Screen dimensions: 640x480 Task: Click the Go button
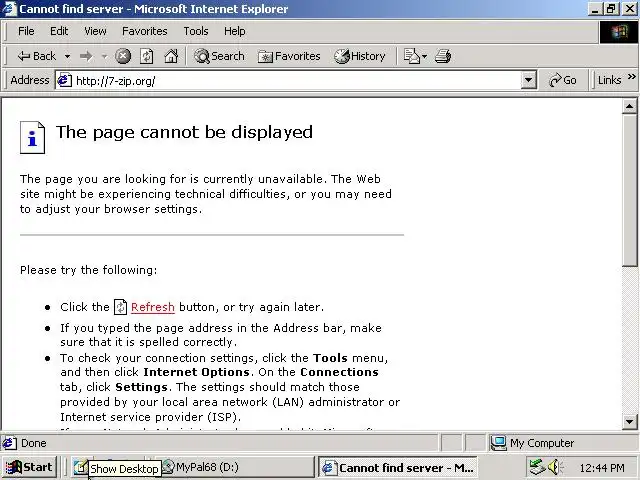click(562, 80)
